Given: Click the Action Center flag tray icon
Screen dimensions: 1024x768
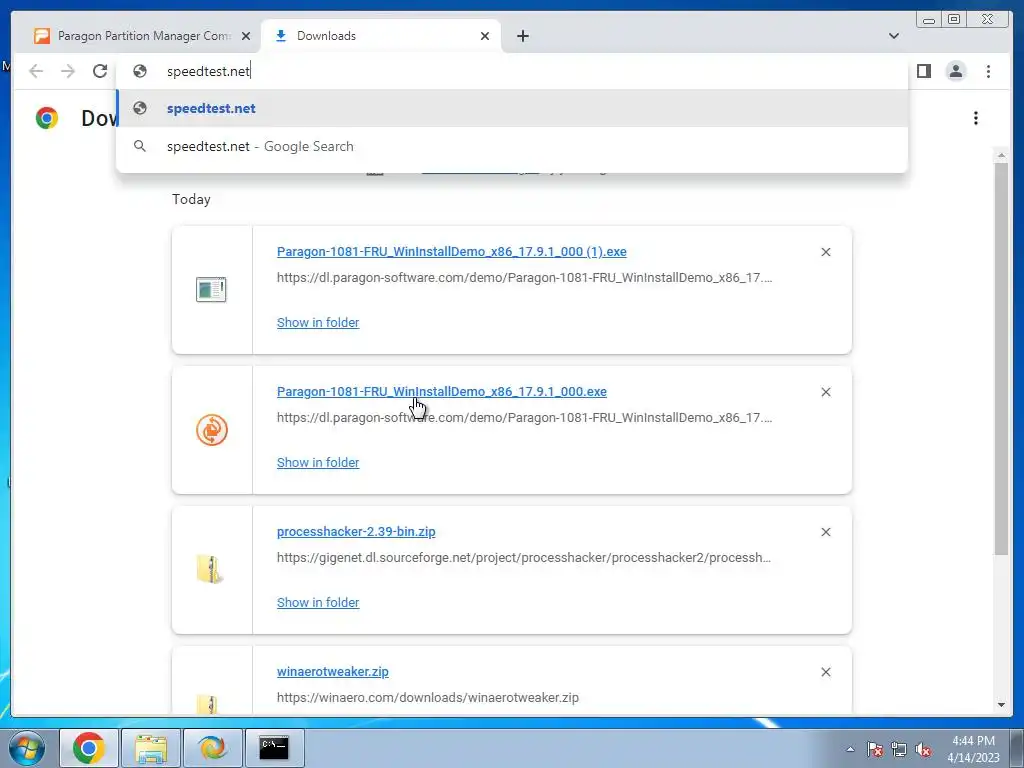Looking at the screenshot, I should click(875, 750).
